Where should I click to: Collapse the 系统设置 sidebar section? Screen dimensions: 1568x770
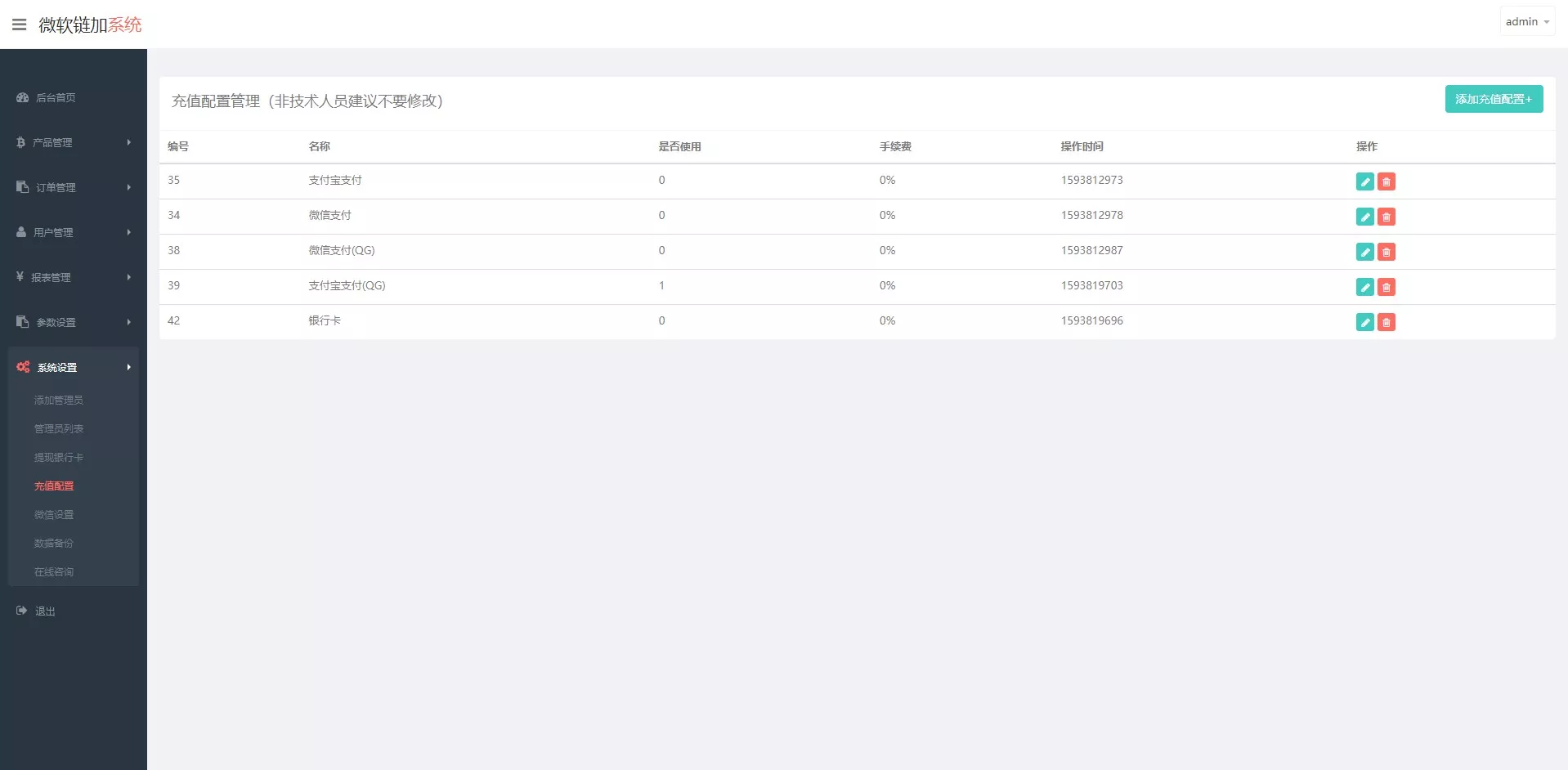tap(73, 367)
